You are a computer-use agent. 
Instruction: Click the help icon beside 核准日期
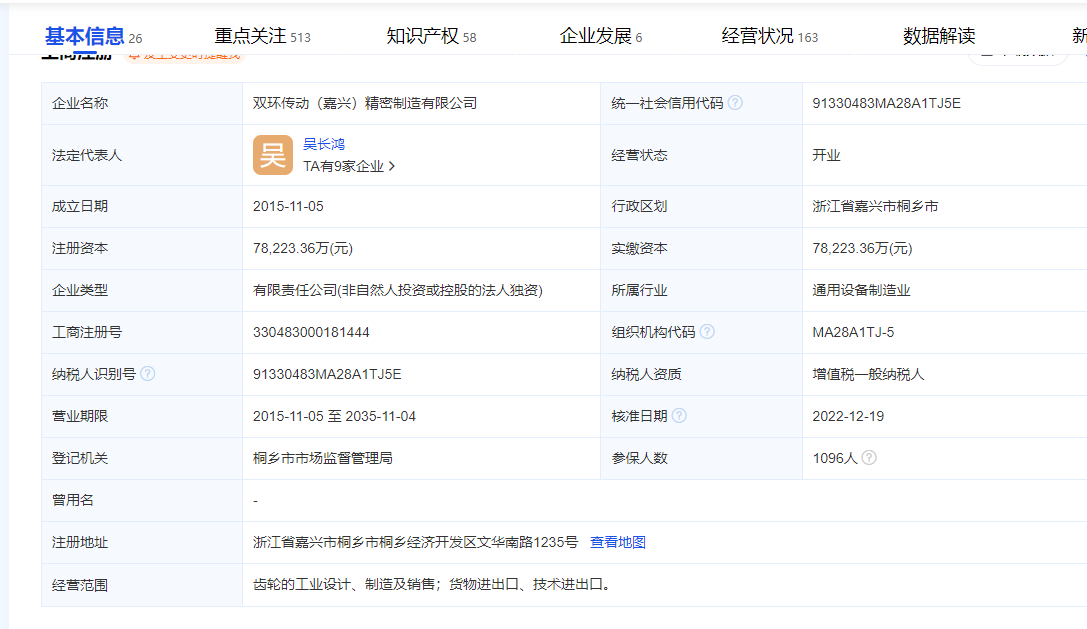(679, 415)
